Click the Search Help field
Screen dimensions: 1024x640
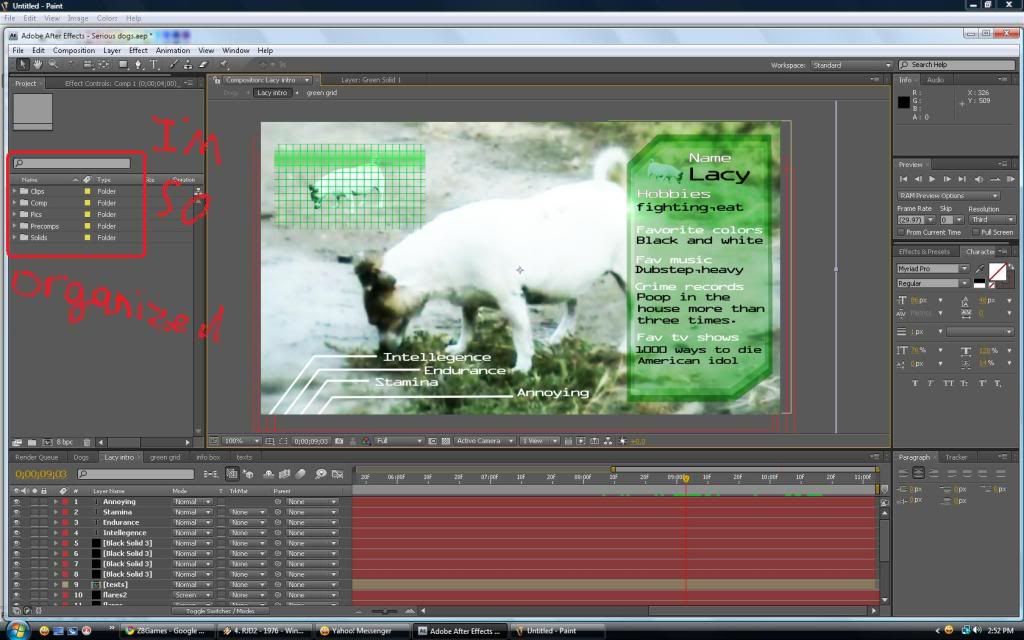point(955,65)
